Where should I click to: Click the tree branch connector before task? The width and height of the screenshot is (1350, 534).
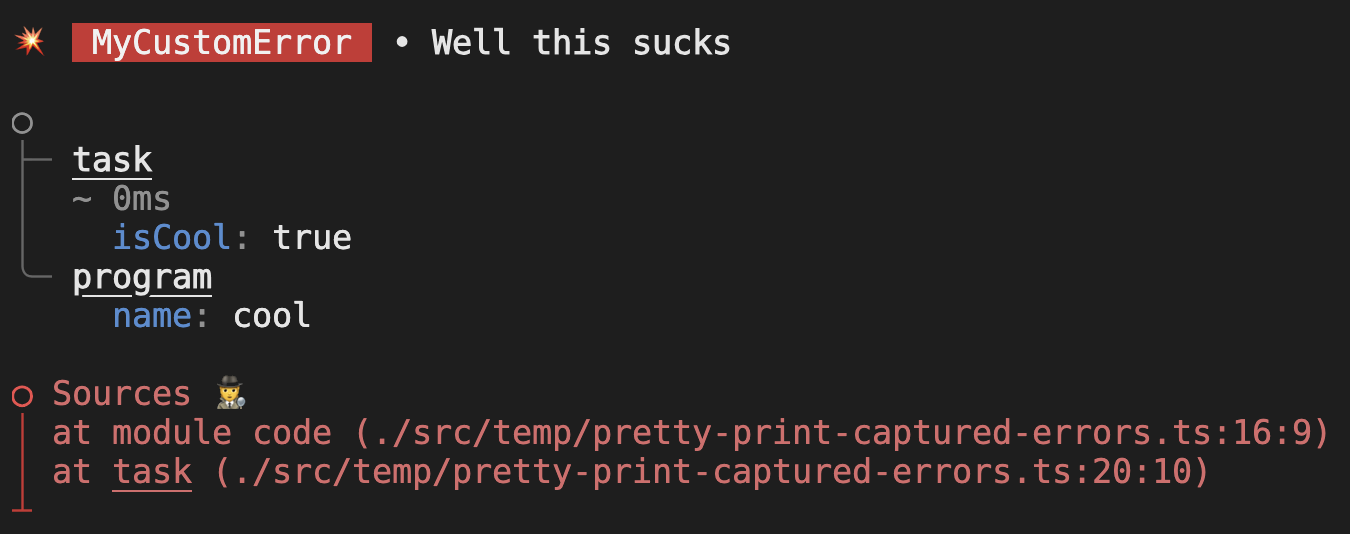(x=37, y=160)
